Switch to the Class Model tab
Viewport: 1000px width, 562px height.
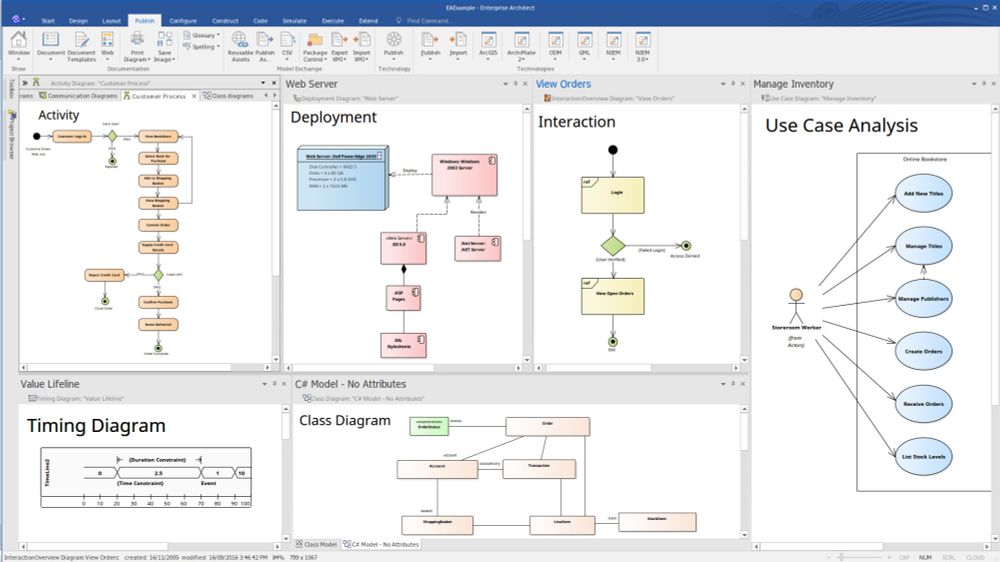pos(316,545)
